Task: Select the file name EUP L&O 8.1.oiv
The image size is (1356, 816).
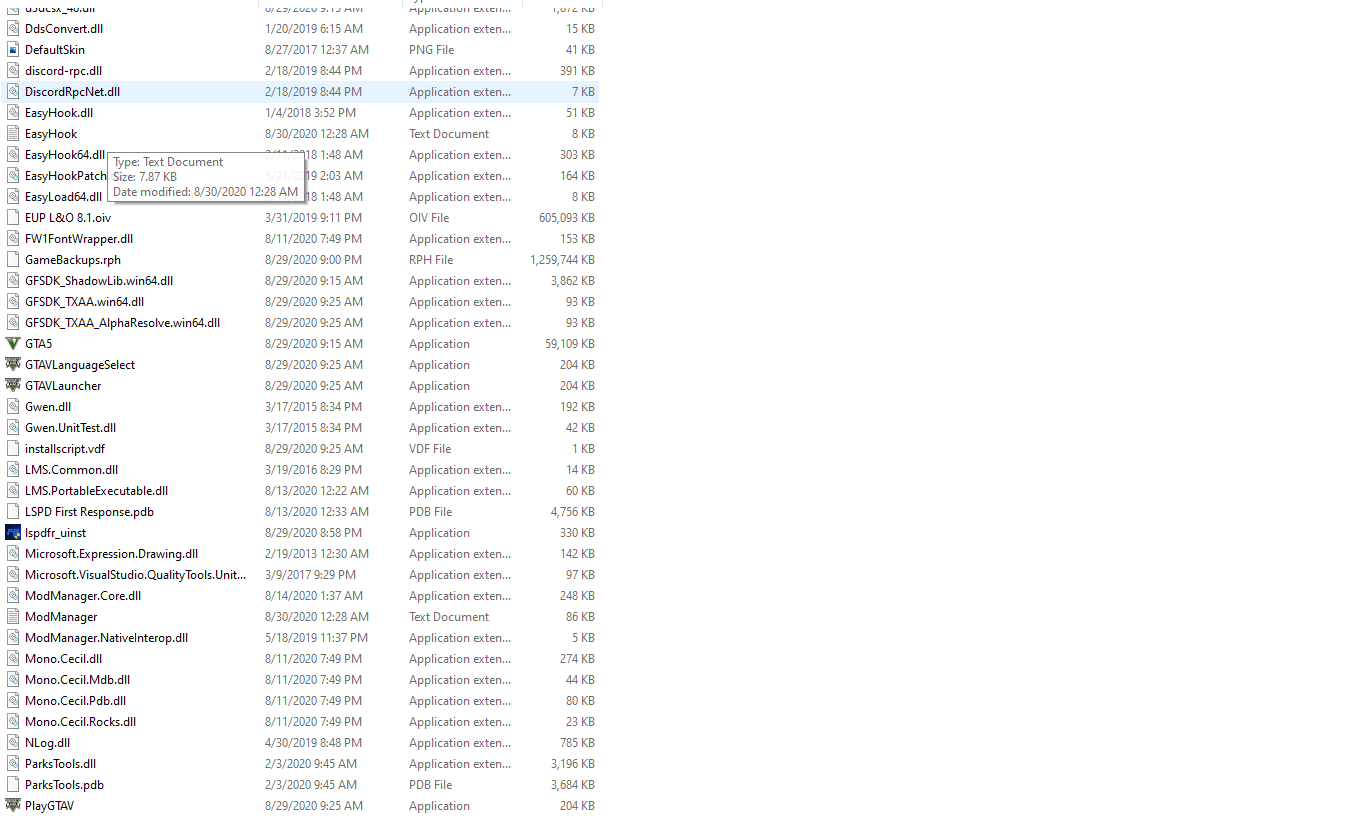Action: (x=68, y=218)
